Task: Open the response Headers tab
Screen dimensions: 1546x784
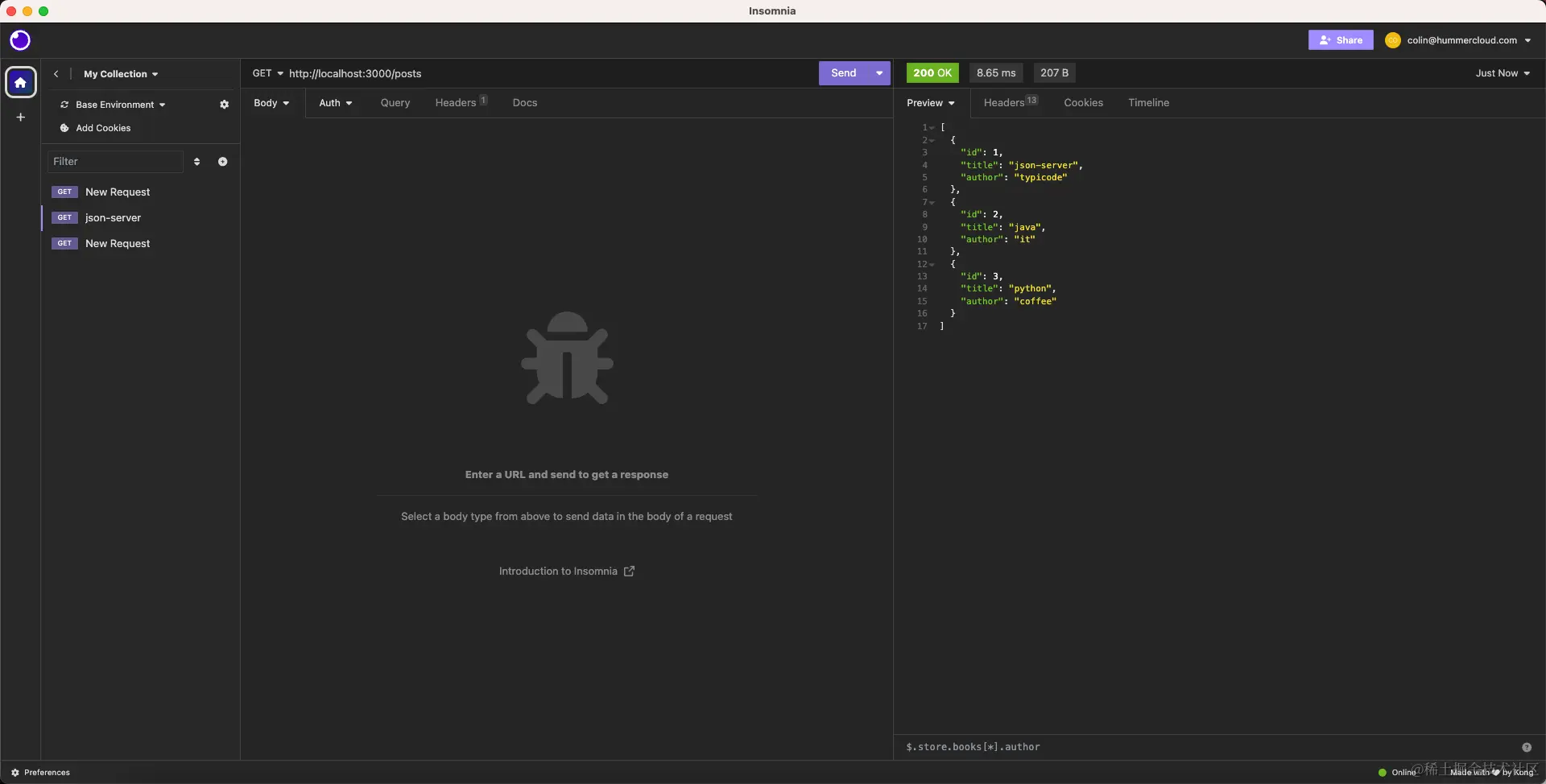Action: click(x=1011, y=103)
